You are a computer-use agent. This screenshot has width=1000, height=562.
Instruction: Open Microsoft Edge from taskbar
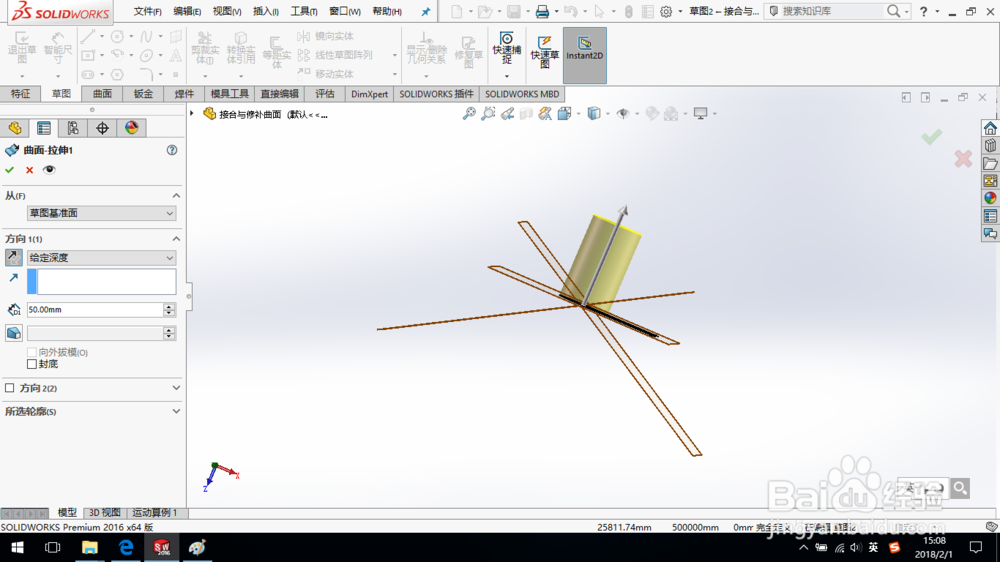[126, 547]
